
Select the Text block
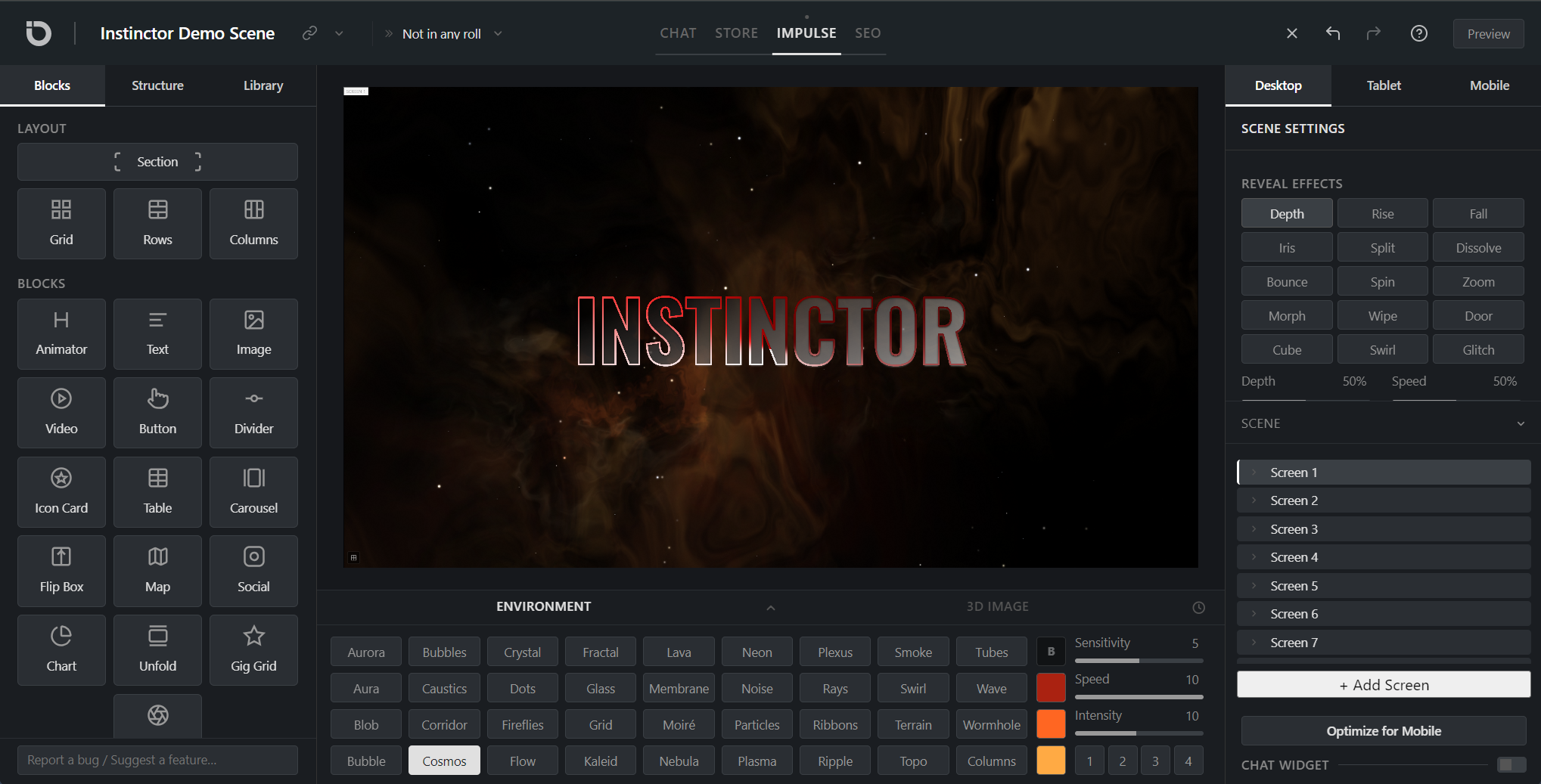point(157,333)
